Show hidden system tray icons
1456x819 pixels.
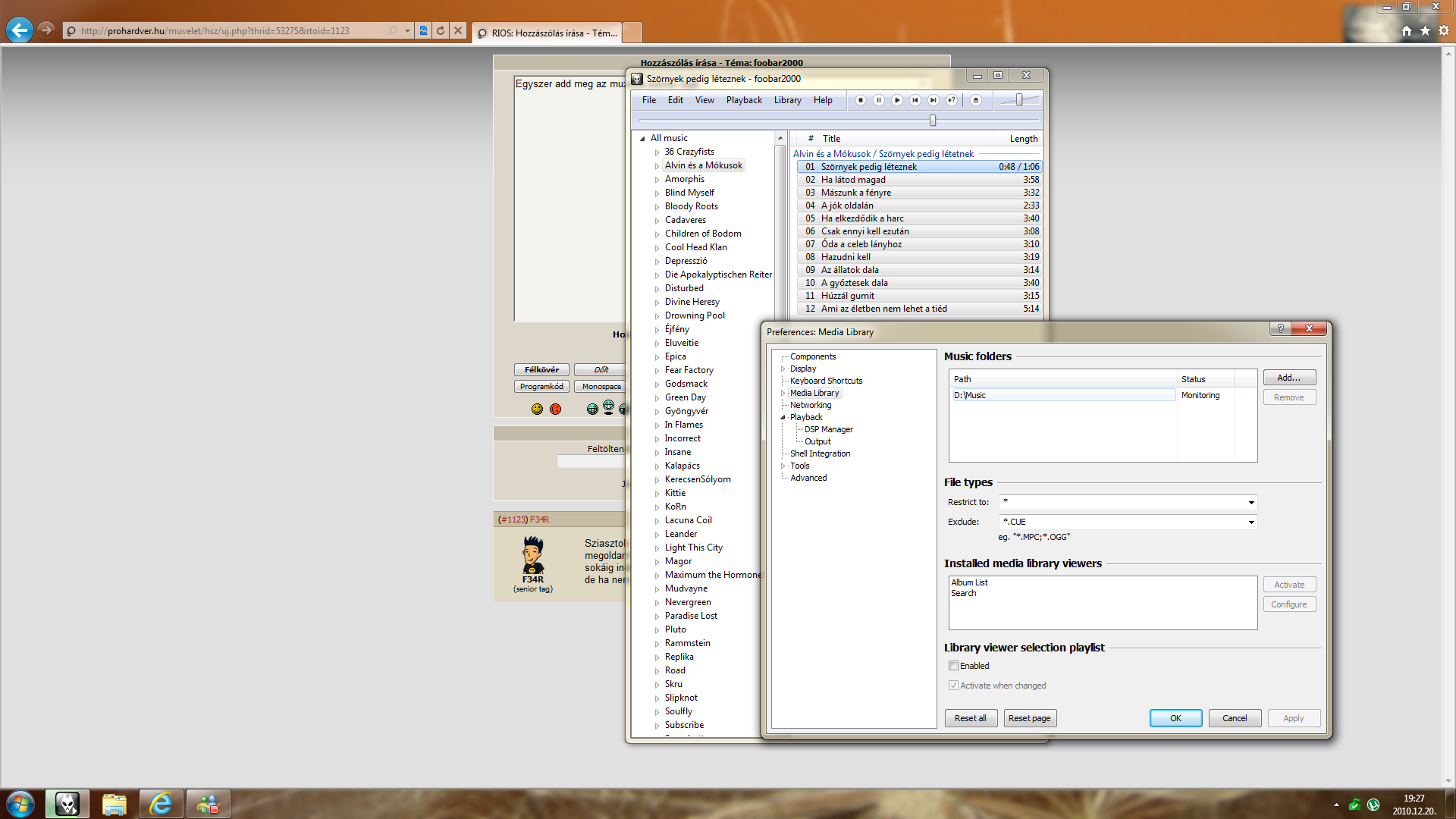click(x=1336, y=805)
